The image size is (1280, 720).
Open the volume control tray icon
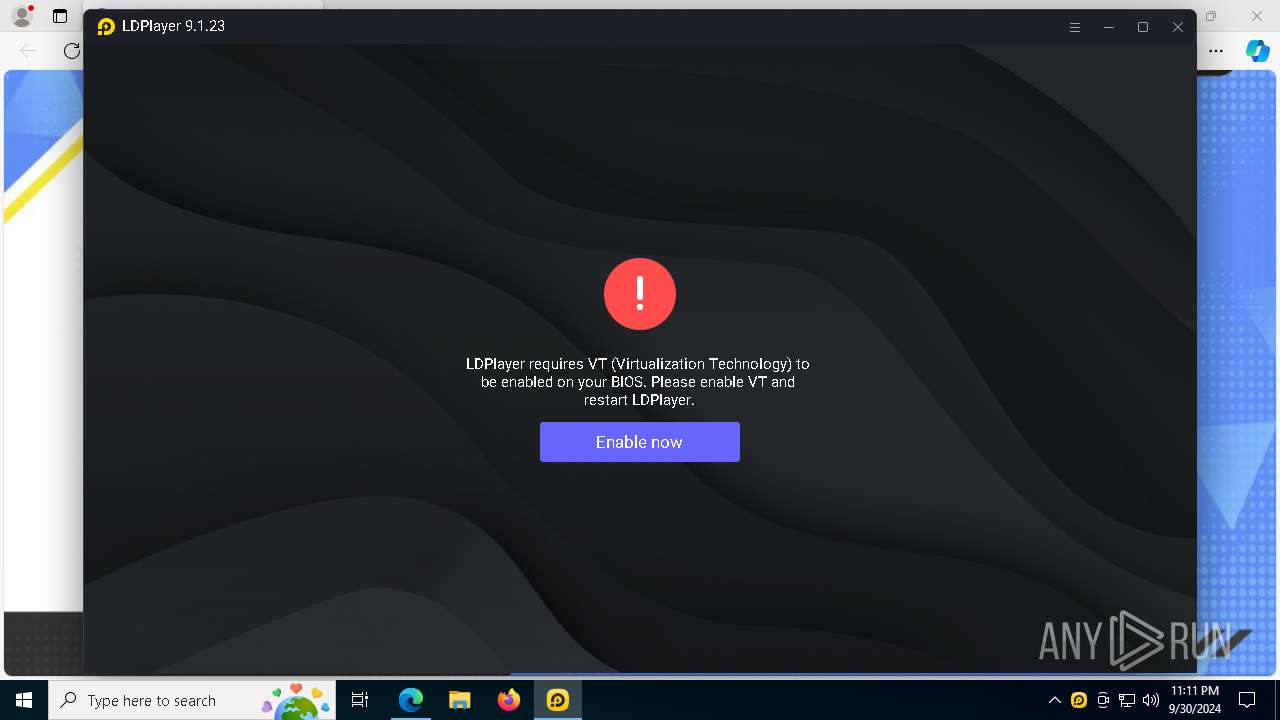point(1151,700)
